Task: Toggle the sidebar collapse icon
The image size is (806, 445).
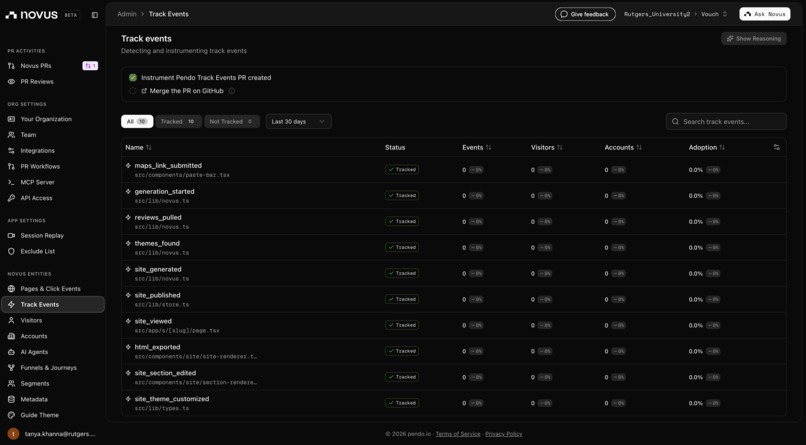Action: (x=95, y=15)
